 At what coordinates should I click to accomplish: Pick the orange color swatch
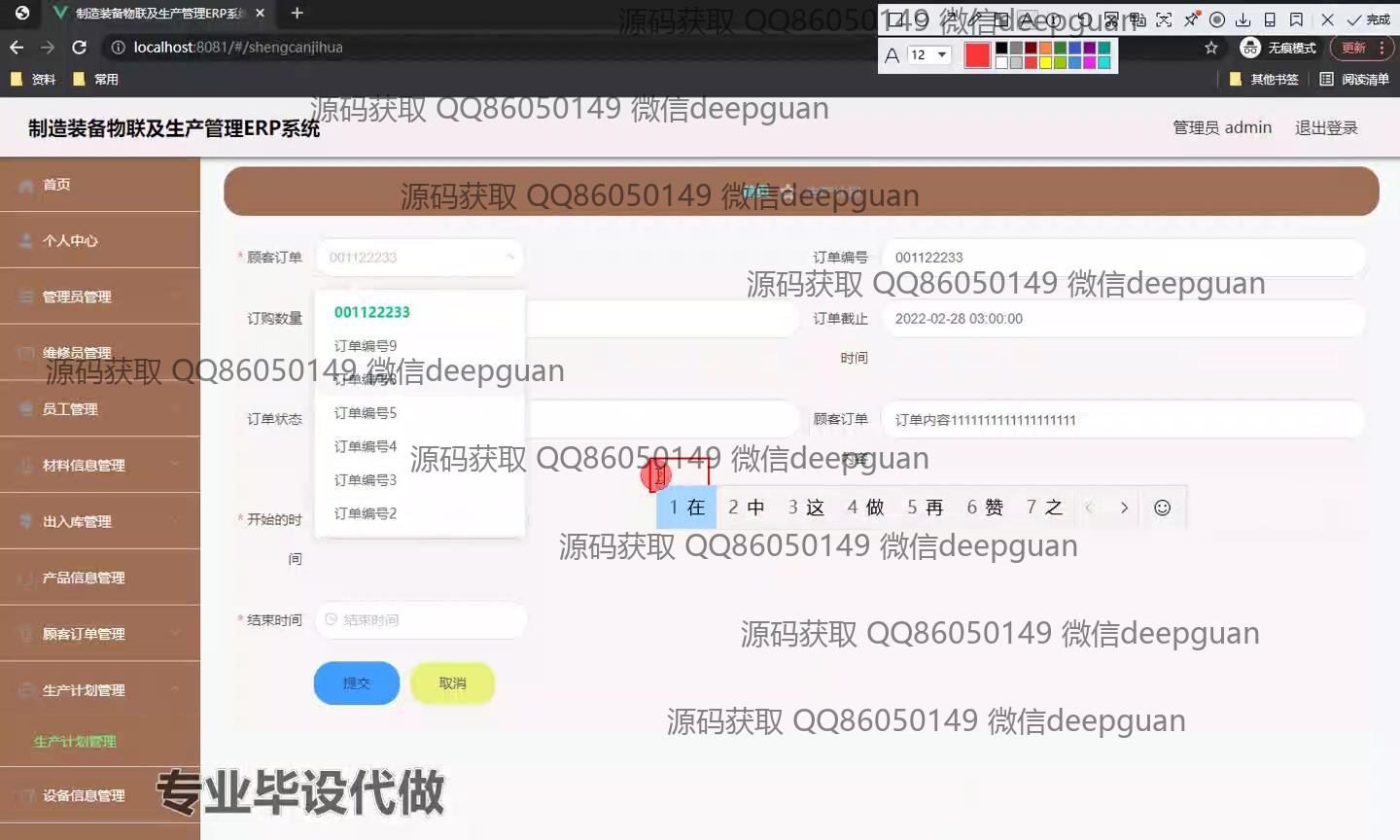click(1045, 48)
